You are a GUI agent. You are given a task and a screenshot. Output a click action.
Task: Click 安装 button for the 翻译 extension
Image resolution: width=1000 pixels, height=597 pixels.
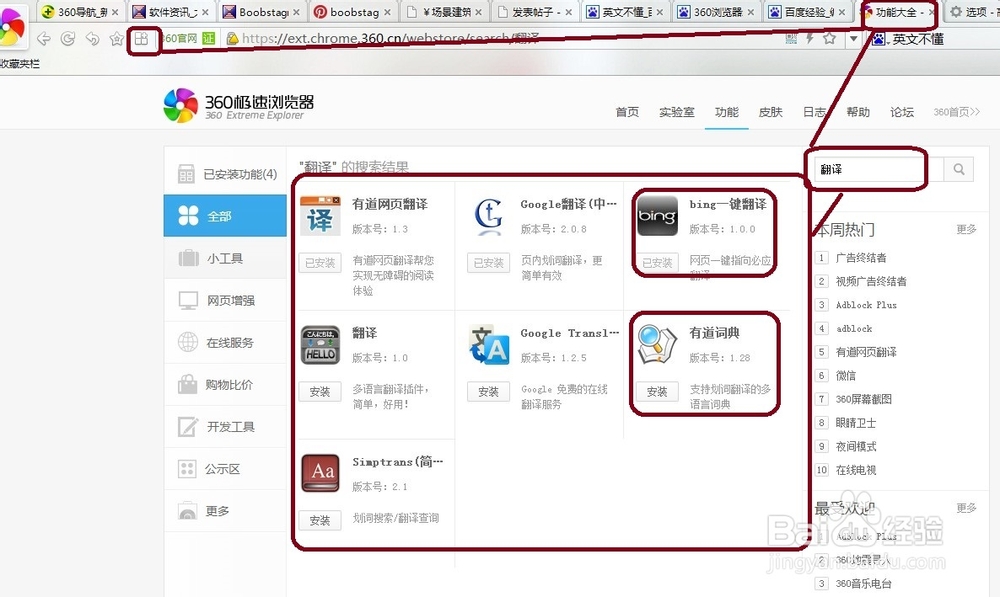coord(319,391)
